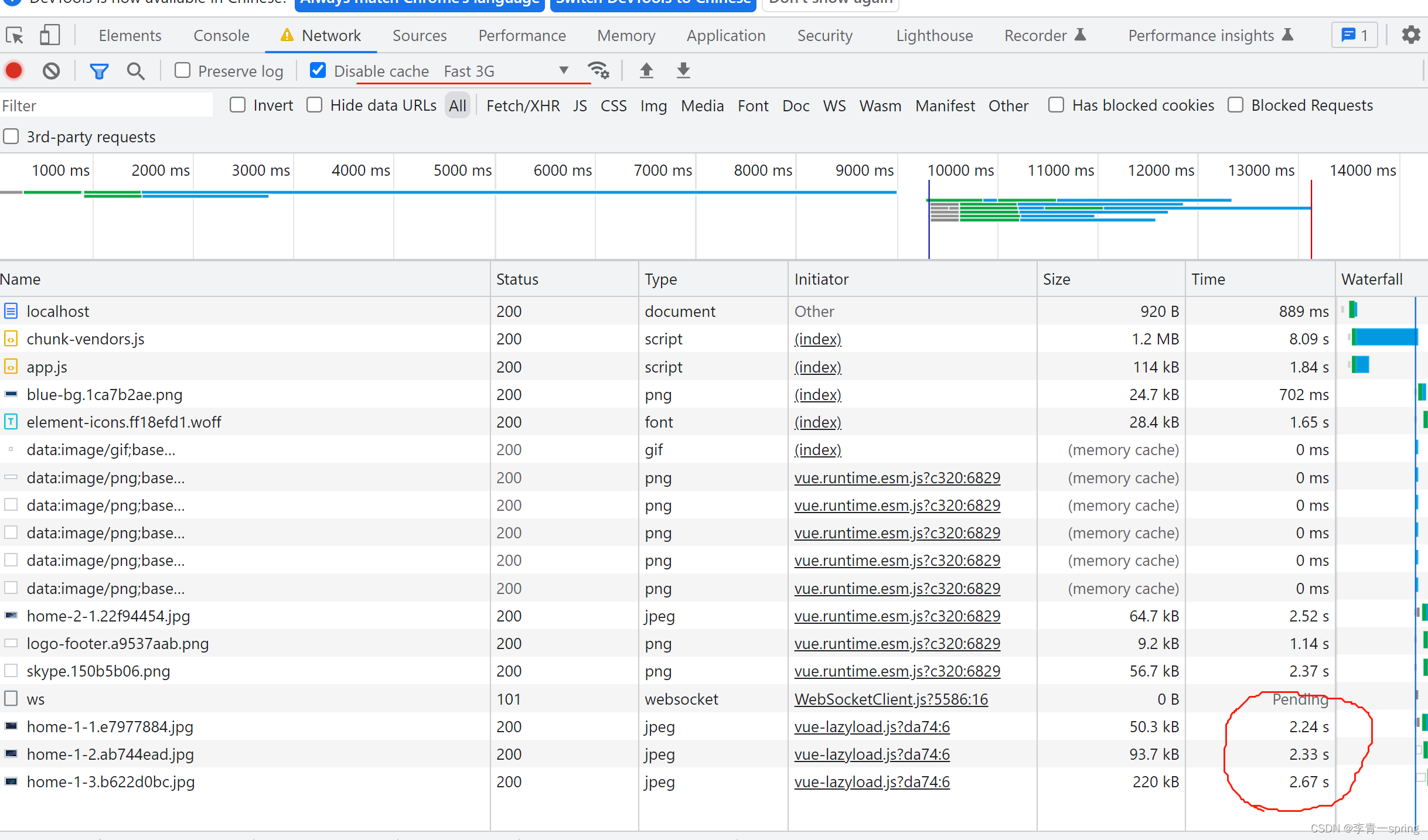Check Hide data URLs option

click(315, 105)
